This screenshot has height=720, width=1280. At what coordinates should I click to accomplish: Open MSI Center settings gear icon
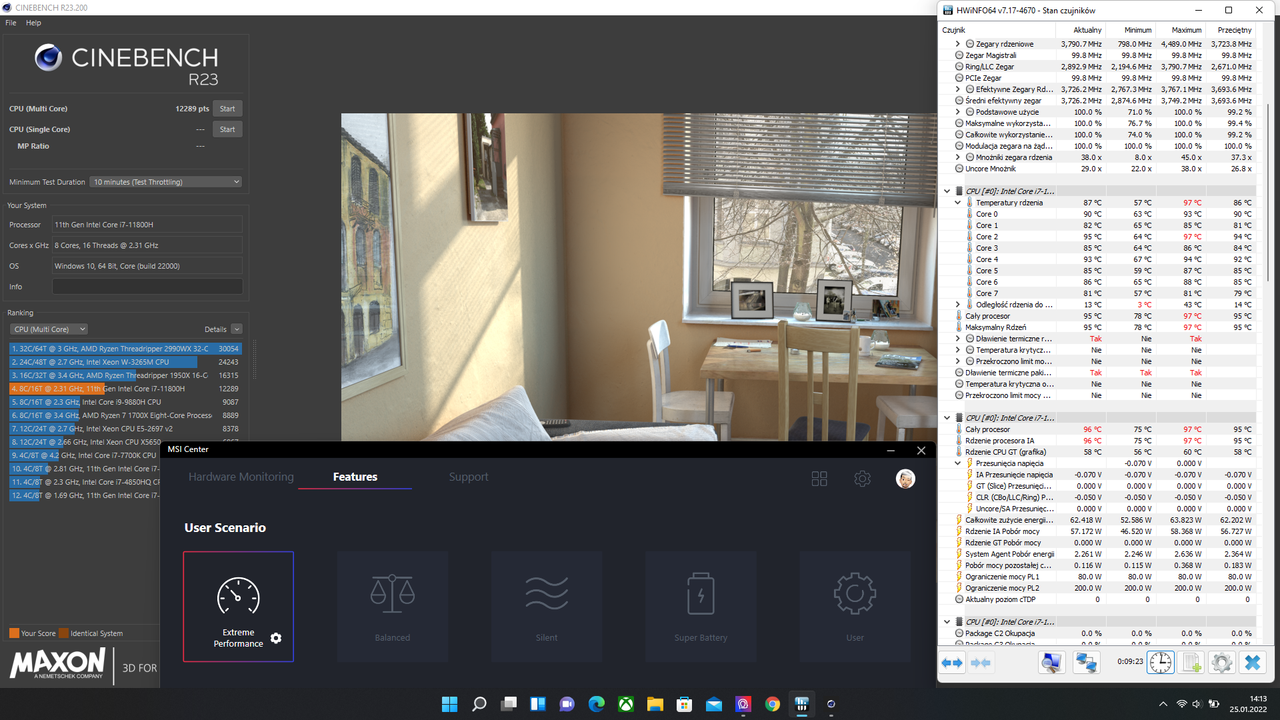click(x=862, y=479)
